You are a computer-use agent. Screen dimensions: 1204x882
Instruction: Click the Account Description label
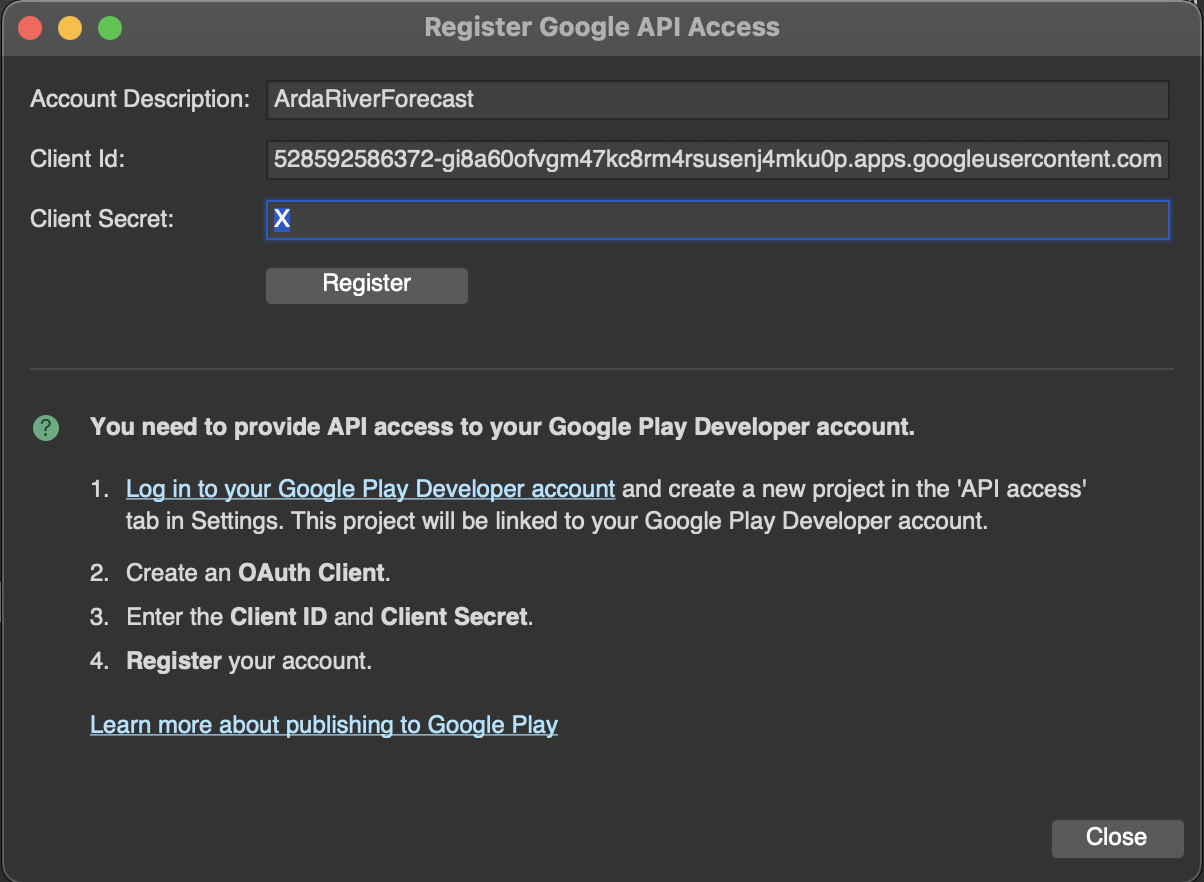[140, 100]
